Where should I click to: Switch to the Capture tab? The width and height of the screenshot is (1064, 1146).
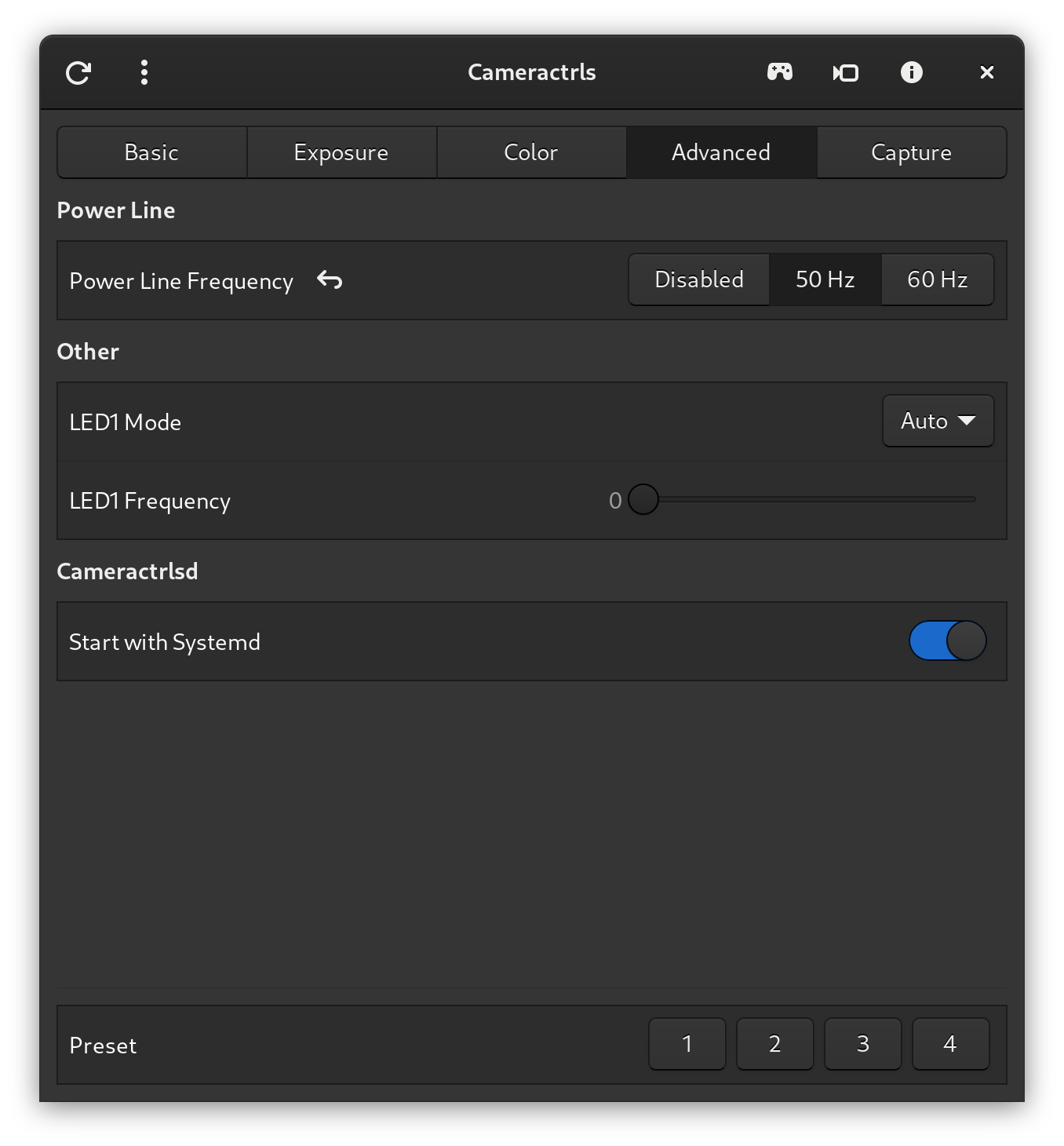[x=911, y=152]
